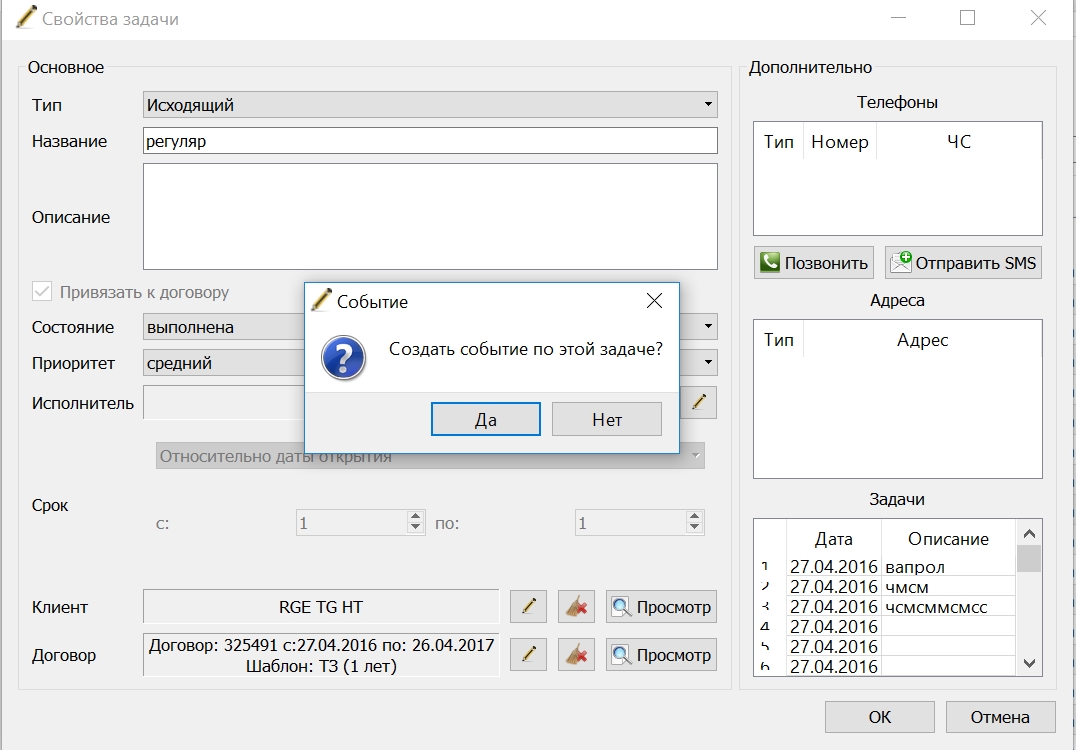The height and width of the screenshot is (750, 1076).
Task: Clear client with the broom icon
Action: tap(576, 607)
